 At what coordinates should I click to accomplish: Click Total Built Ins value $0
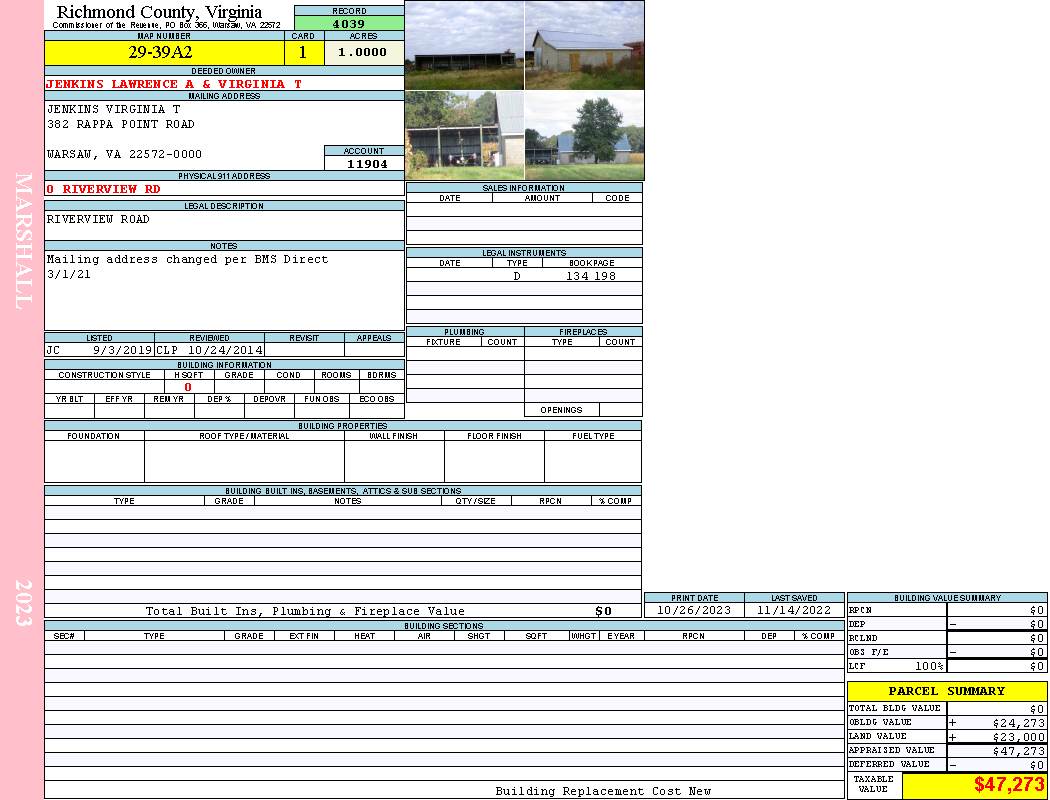[x=603, y=611]
